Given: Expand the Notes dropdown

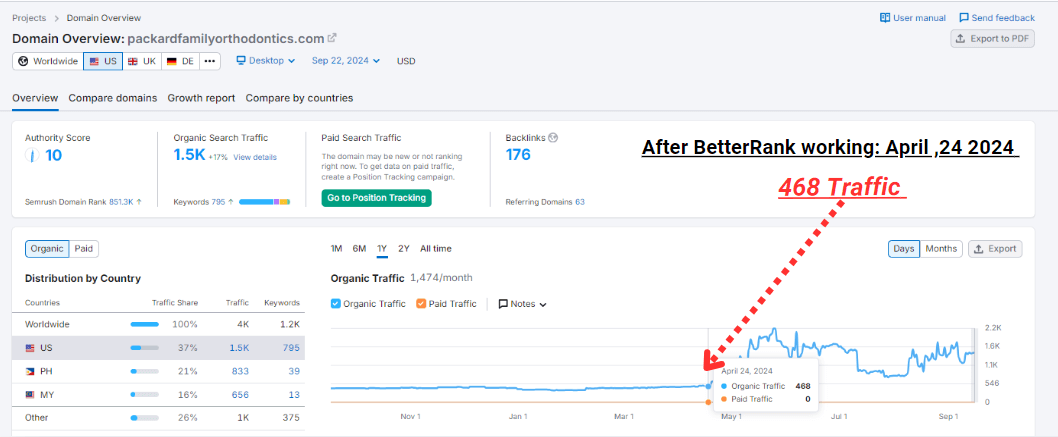Looking at the screenshot, I should tap(522, 304).
